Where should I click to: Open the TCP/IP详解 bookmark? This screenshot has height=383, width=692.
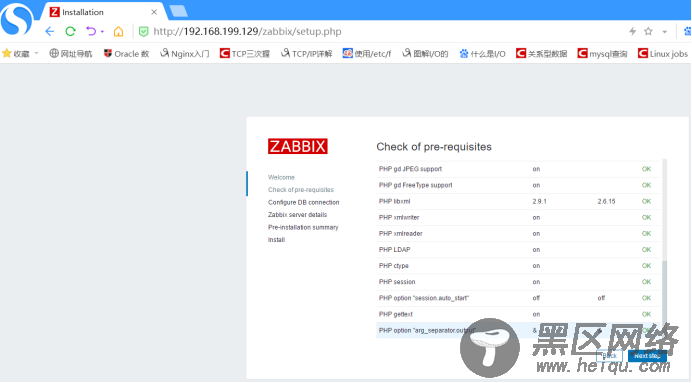(306, 54)
